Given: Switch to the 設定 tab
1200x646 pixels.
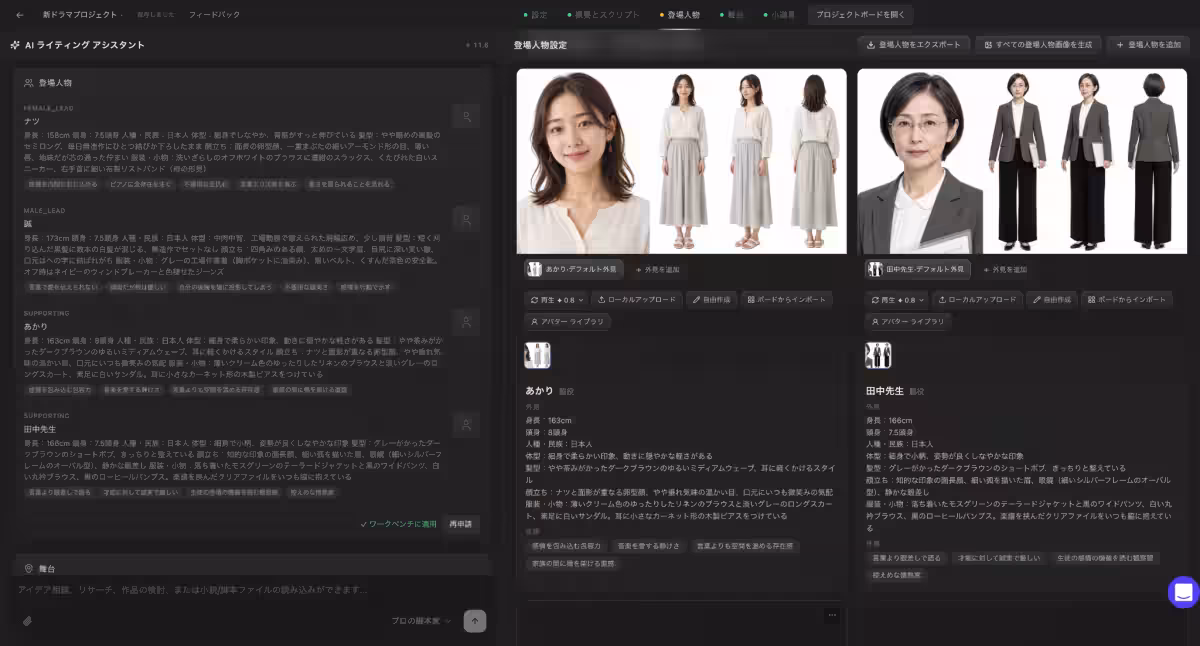Looking at the screenshot, I should [x=534, y=15].
